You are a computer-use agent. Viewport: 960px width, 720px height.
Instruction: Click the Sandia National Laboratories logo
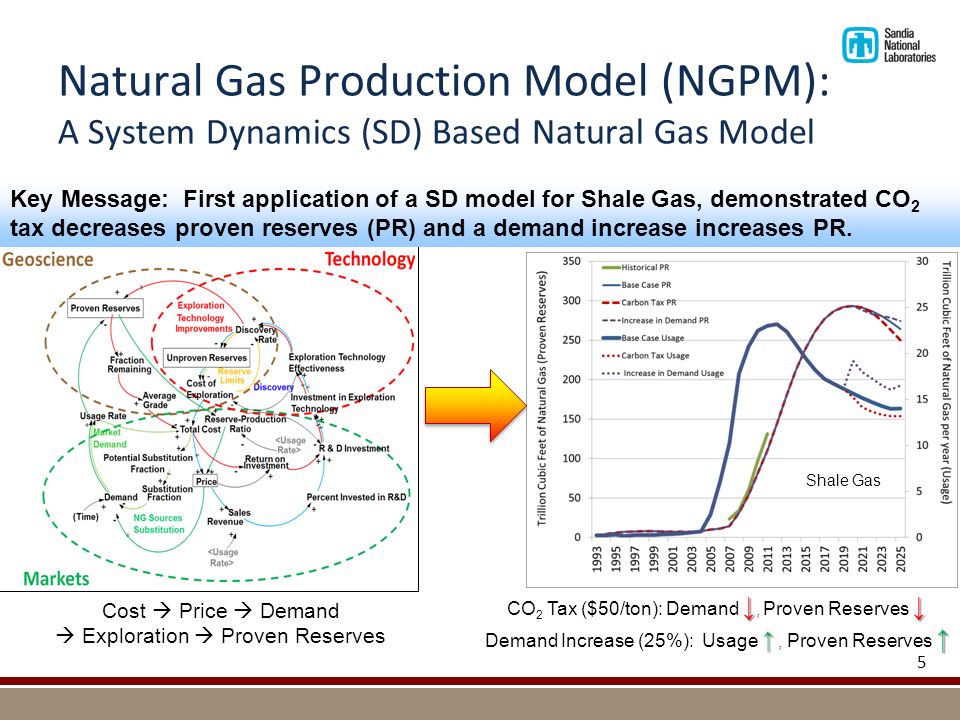(x=888, y=45)
